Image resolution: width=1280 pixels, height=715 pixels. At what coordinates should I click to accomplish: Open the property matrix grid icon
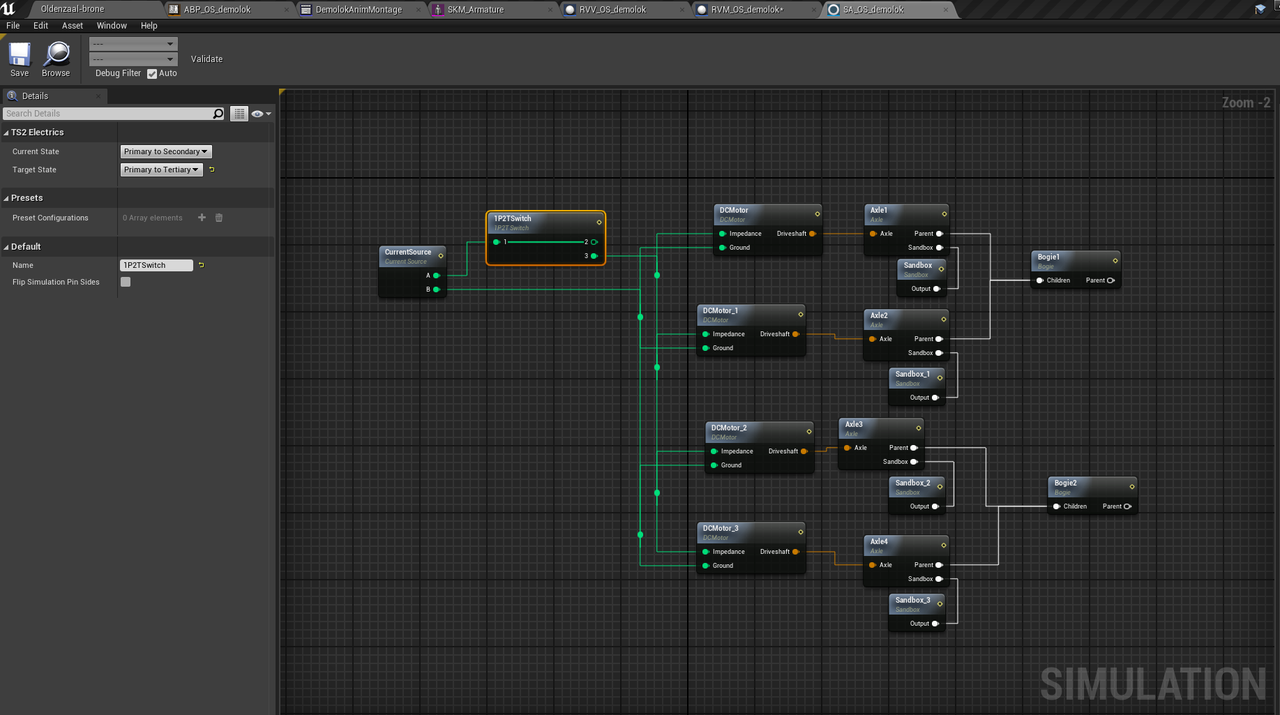(x=239, y=114)
